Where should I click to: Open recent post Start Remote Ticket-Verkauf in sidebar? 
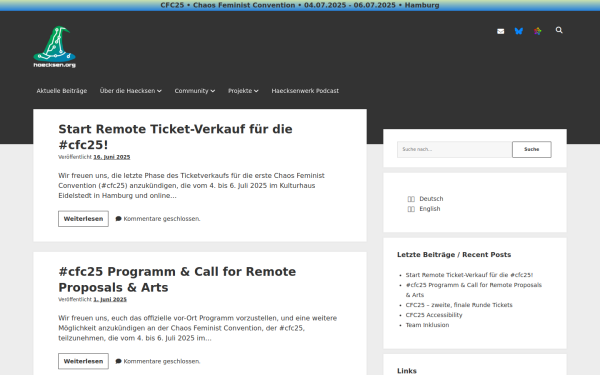tap(469, 275)
